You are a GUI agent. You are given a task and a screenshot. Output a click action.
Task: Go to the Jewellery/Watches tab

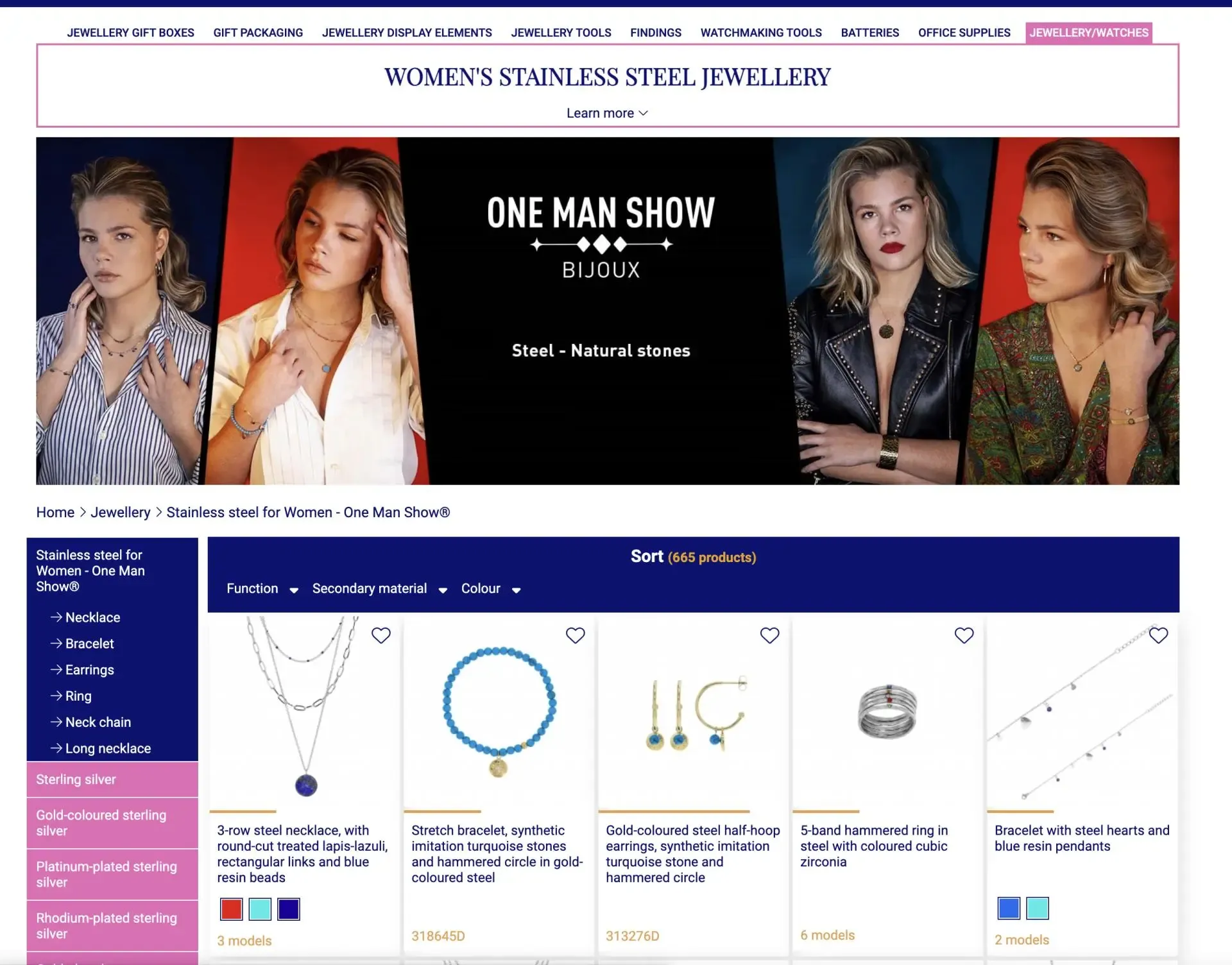[1089, 33]
